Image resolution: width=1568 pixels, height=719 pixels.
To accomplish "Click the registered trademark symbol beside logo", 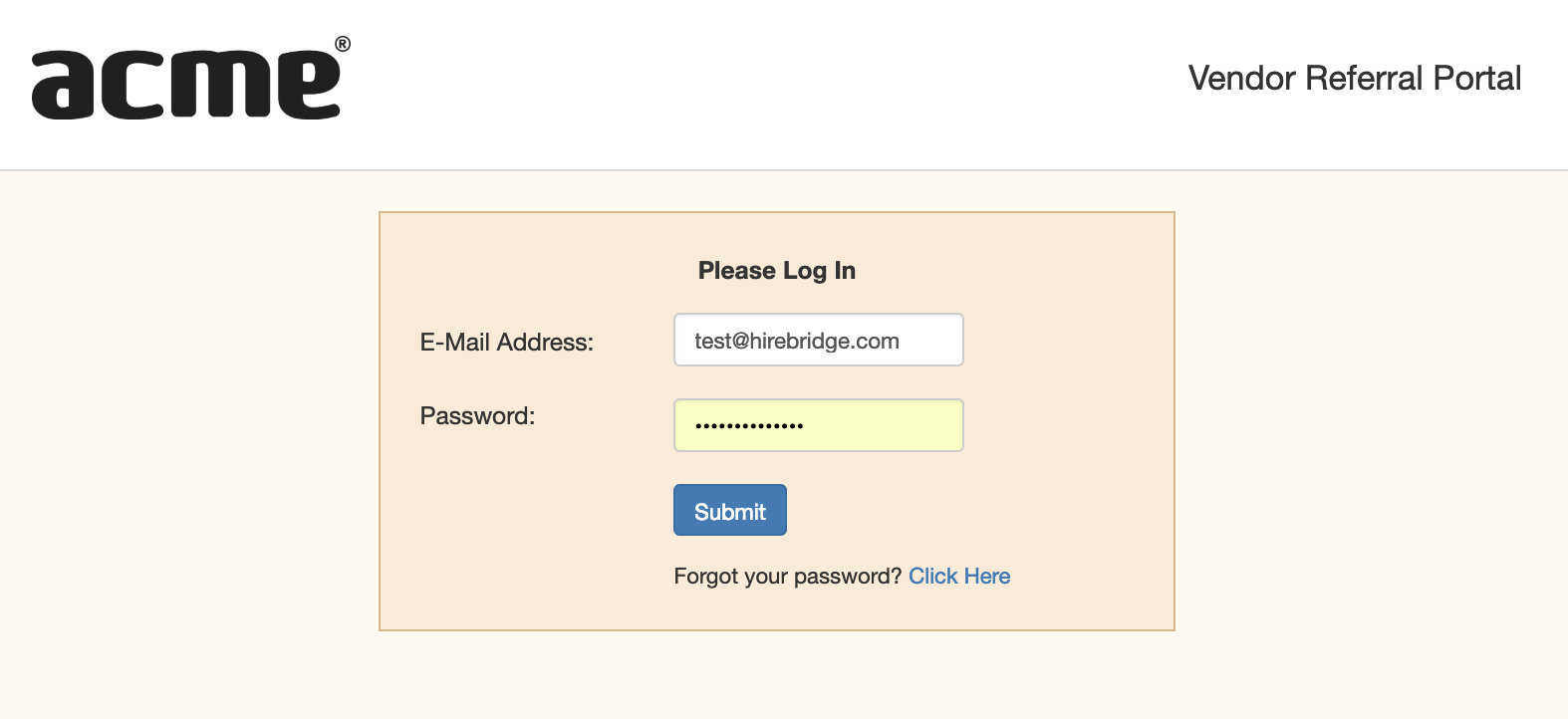I will pyautogui.click(x=343, y=44).
